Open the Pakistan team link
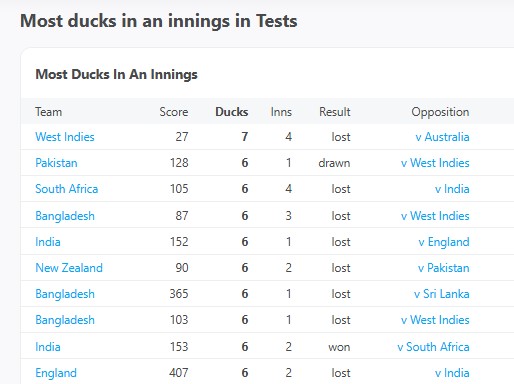 pos(56,163)
